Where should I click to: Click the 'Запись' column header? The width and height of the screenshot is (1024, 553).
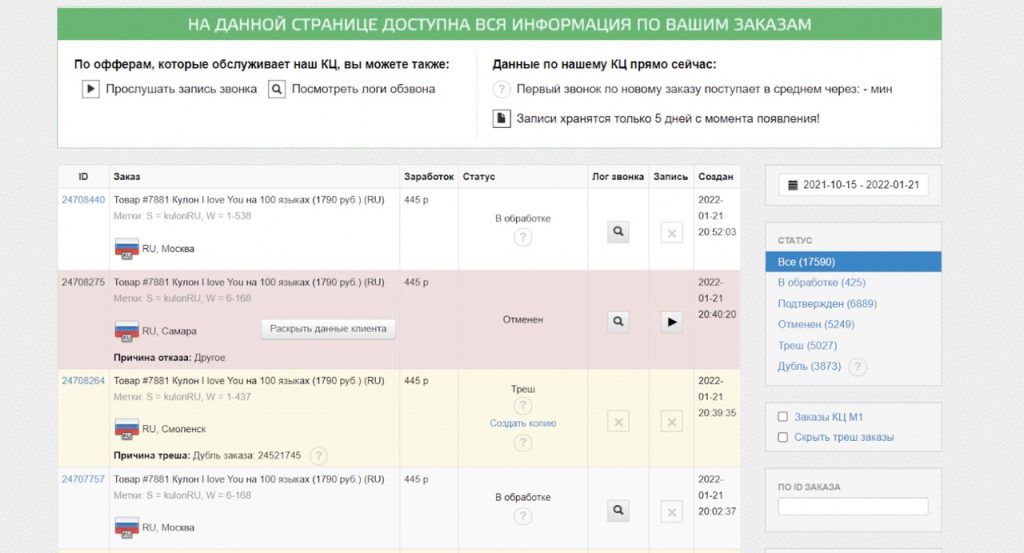click(x=671, y=177)
